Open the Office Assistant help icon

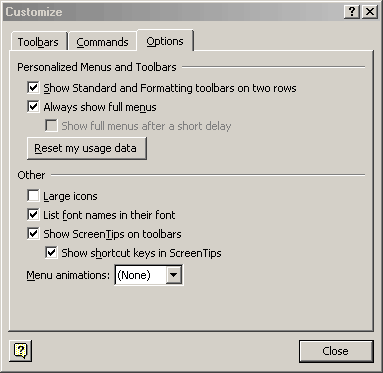click(21, 350)
